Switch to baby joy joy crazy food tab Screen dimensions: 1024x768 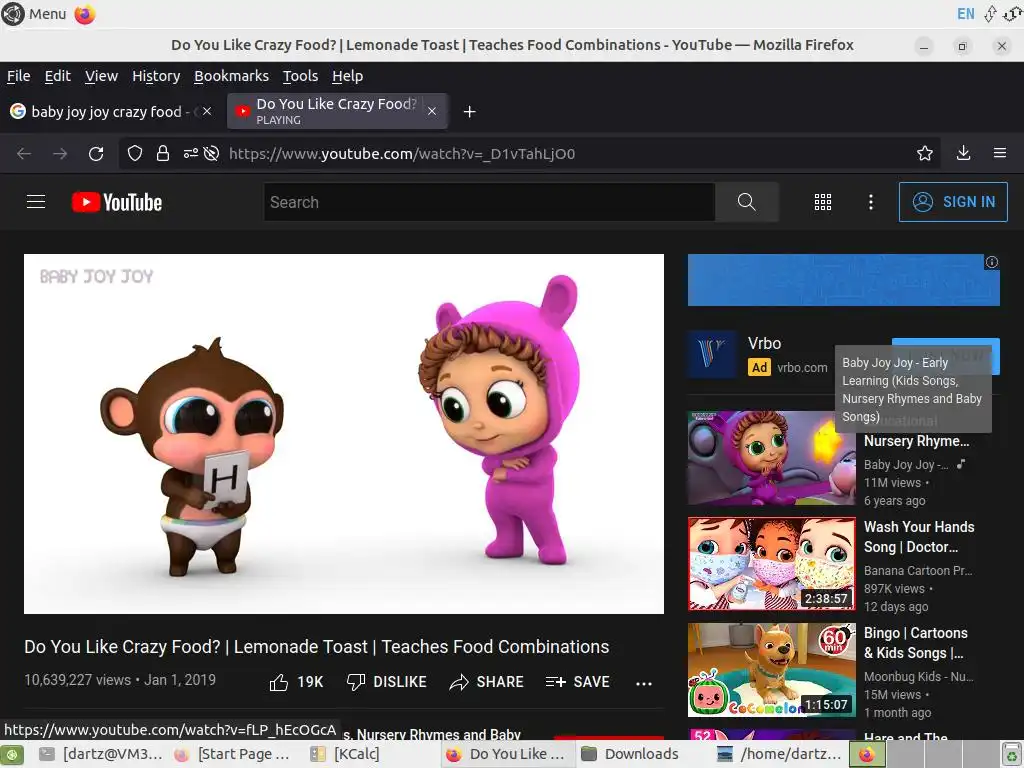111,112
